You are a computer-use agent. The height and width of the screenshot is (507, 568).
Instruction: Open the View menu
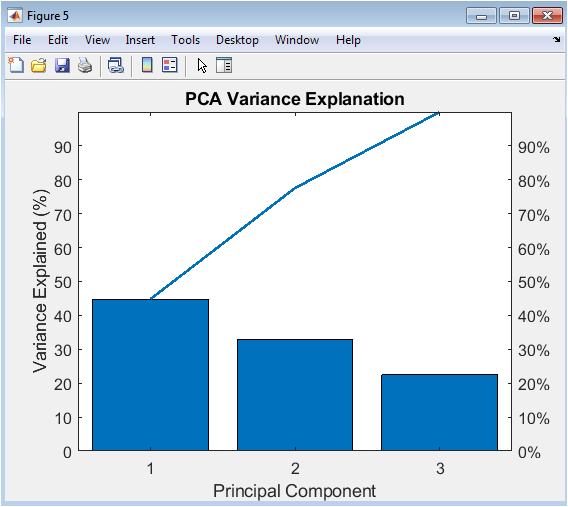[97, 40]
